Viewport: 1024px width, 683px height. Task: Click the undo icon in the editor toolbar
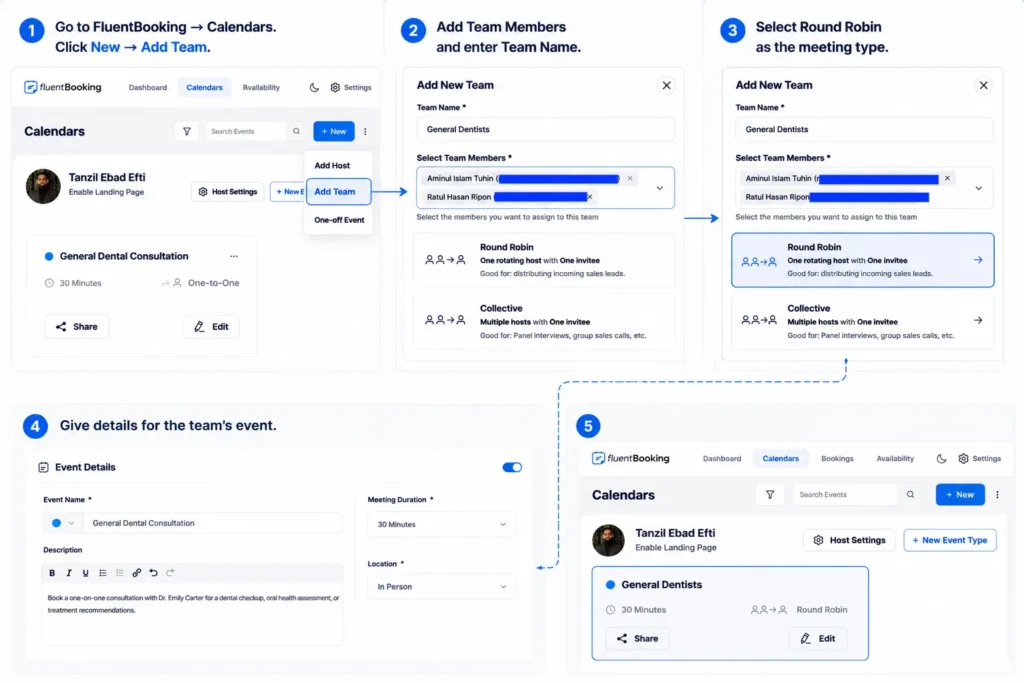click(x=153, y=573)
